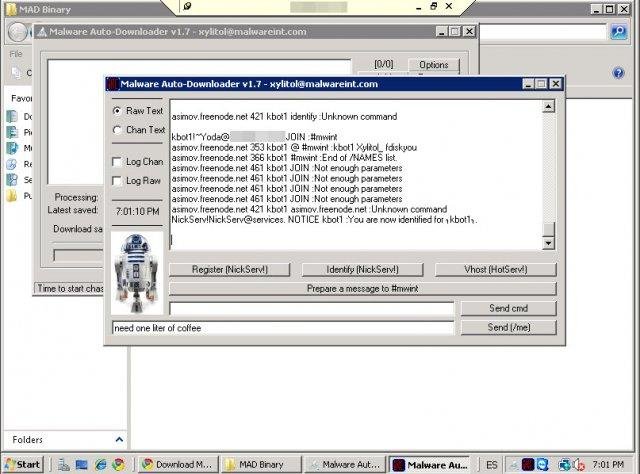Open the File menu in MAD Binary
The height and width of the screenshot is (474, 640).
tap(16, 54)
